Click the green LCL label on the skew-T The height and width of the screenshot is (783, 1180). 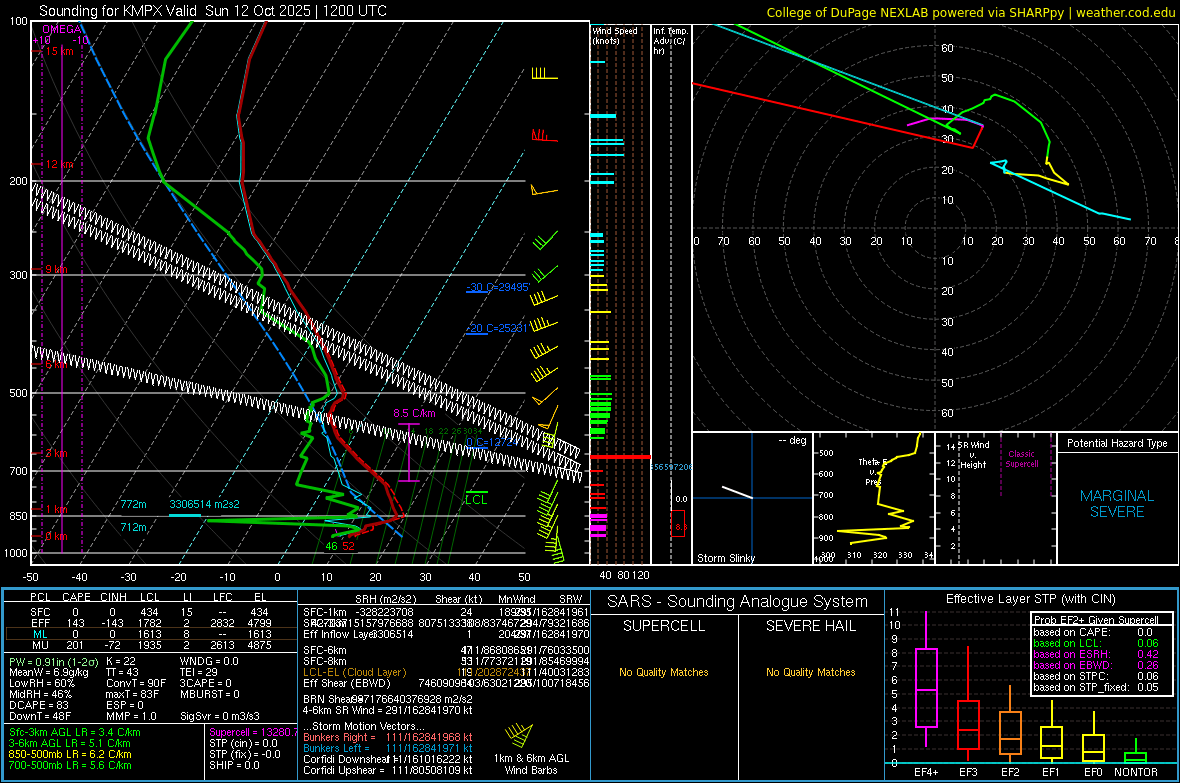(476, 500)
